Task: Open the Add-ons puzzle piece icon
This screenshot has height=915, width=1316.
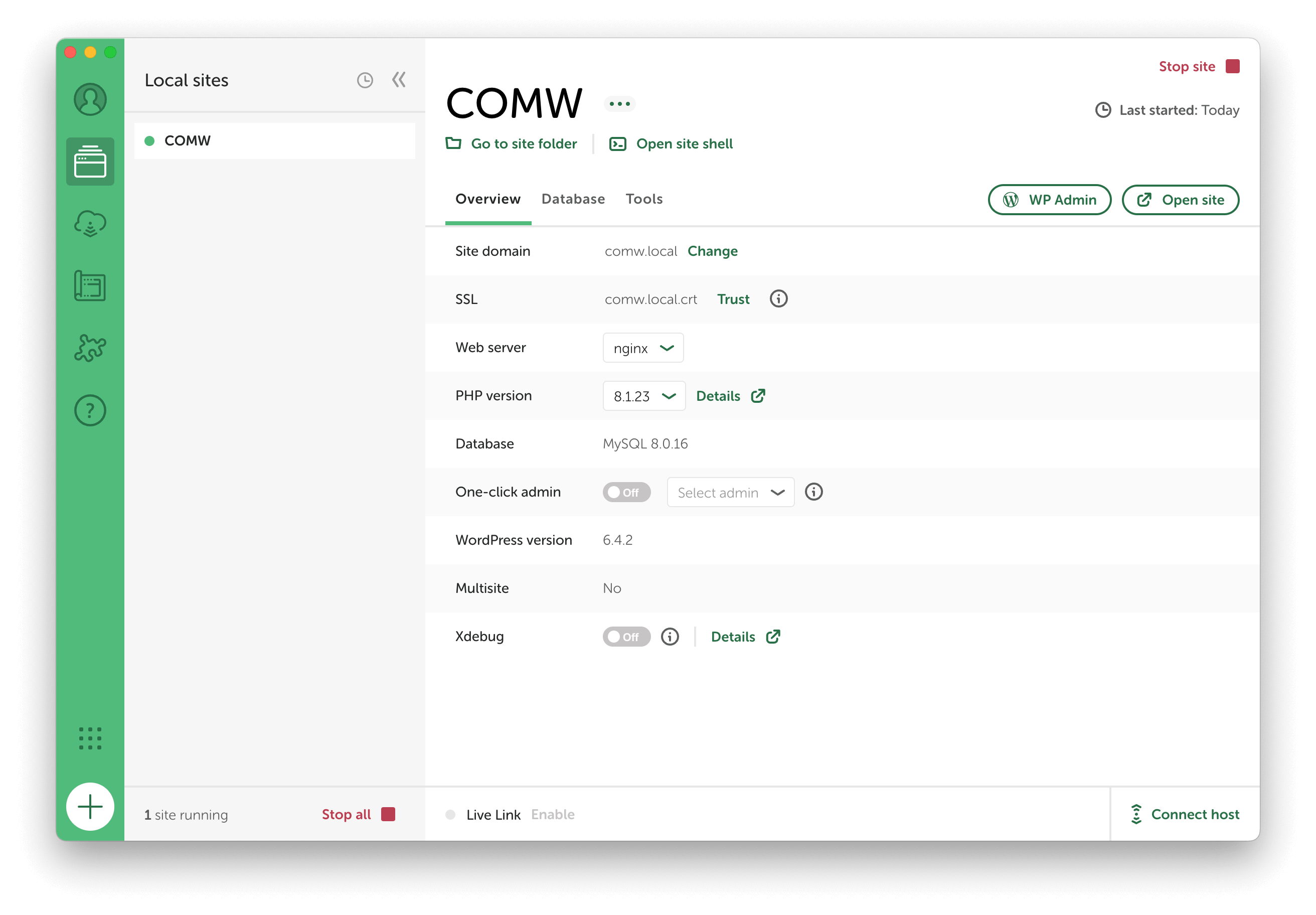Action: (x=90, y=348)
